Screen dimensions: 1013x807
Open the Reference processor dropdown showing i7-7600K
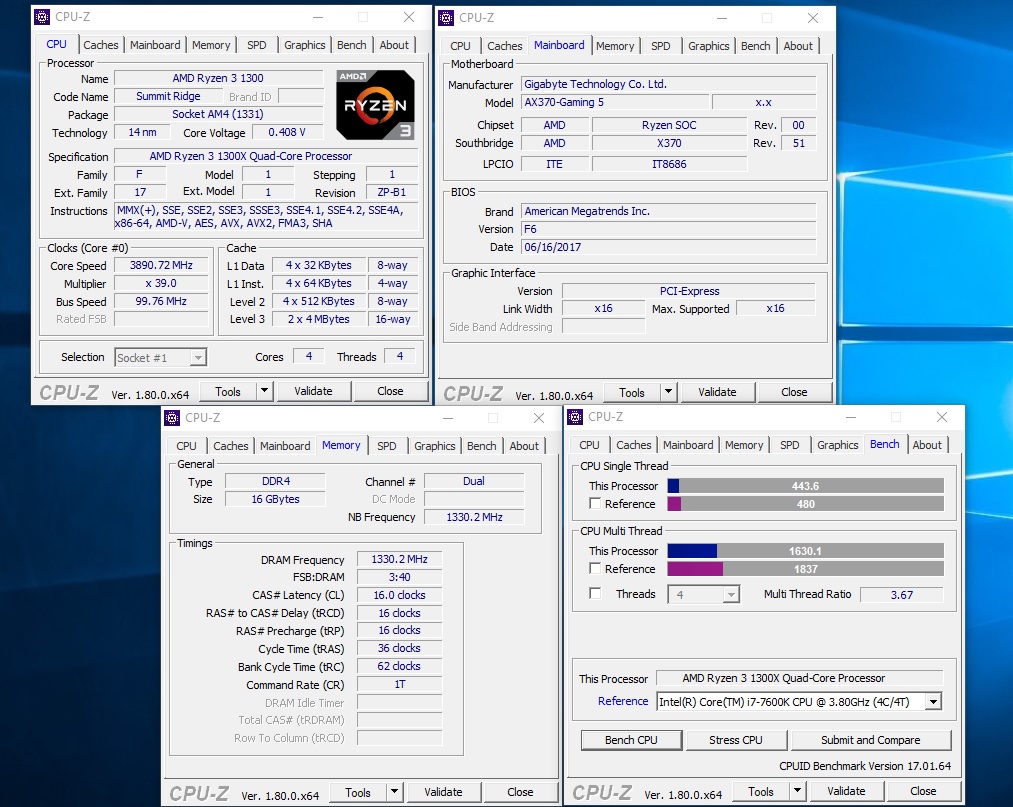(x=933, y=702)
